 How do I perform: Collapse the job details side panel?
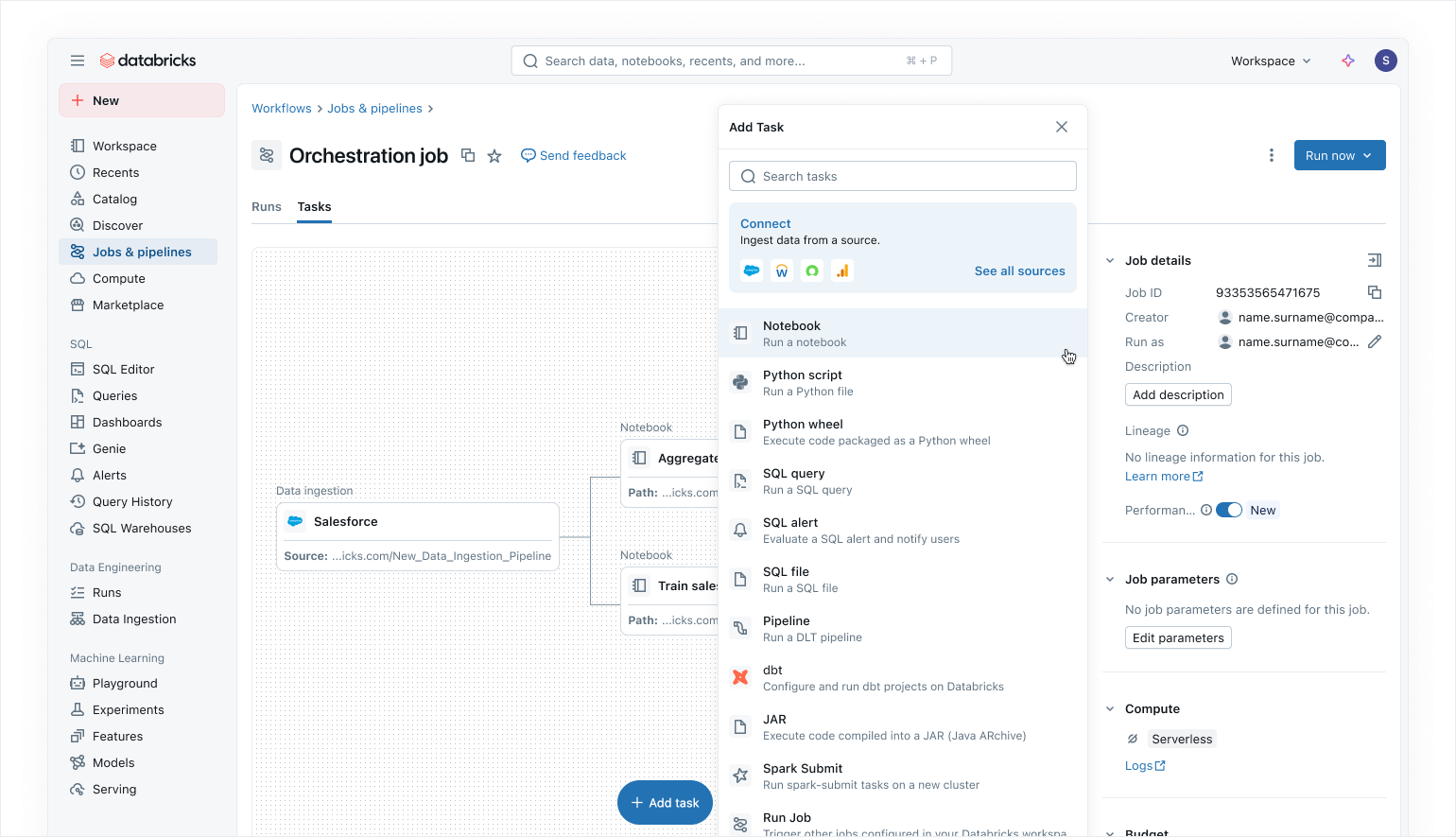(1375, 260)
